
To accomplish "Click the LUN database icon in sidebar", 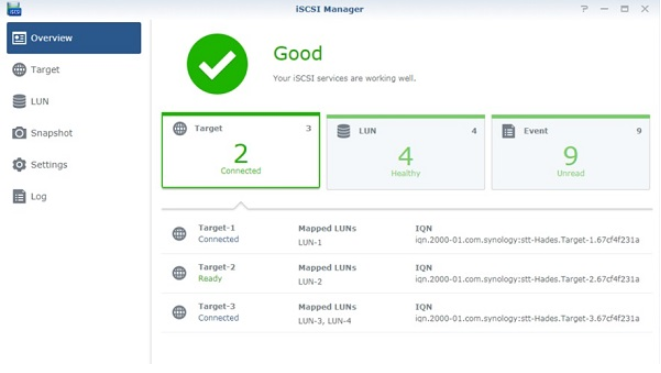I will (x=19, y=101).
